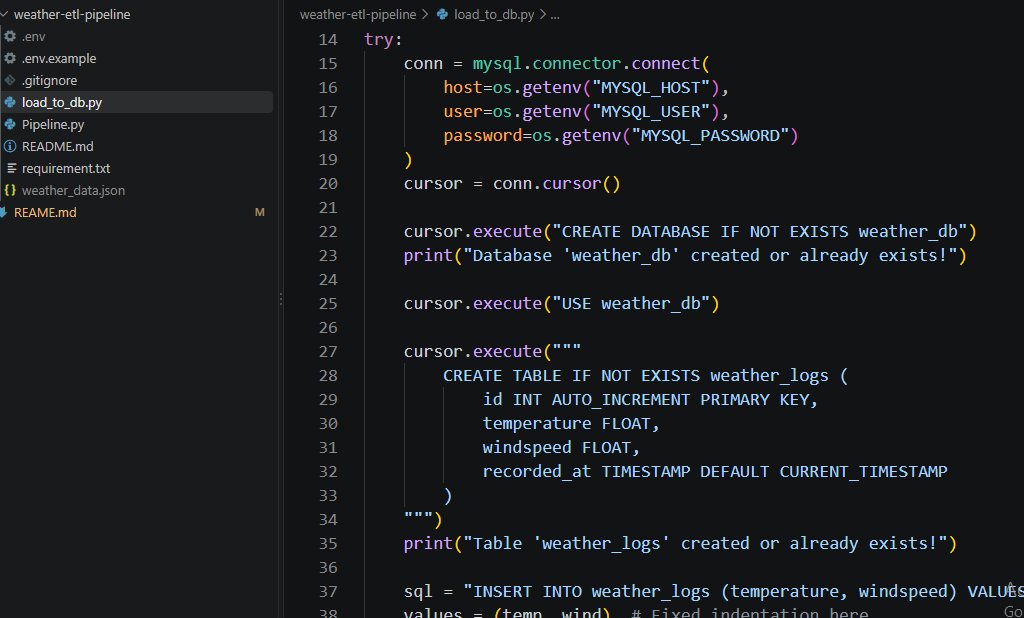1024x618 pixels.
Task: Open the .env file
Action: (33, 37)
